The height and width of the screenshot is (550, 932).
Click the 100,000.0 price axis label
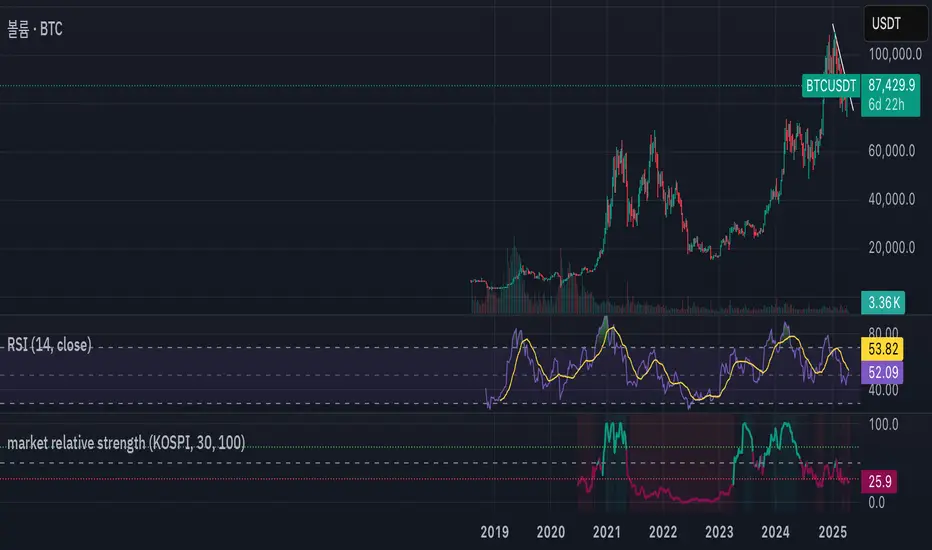point(895,55)
